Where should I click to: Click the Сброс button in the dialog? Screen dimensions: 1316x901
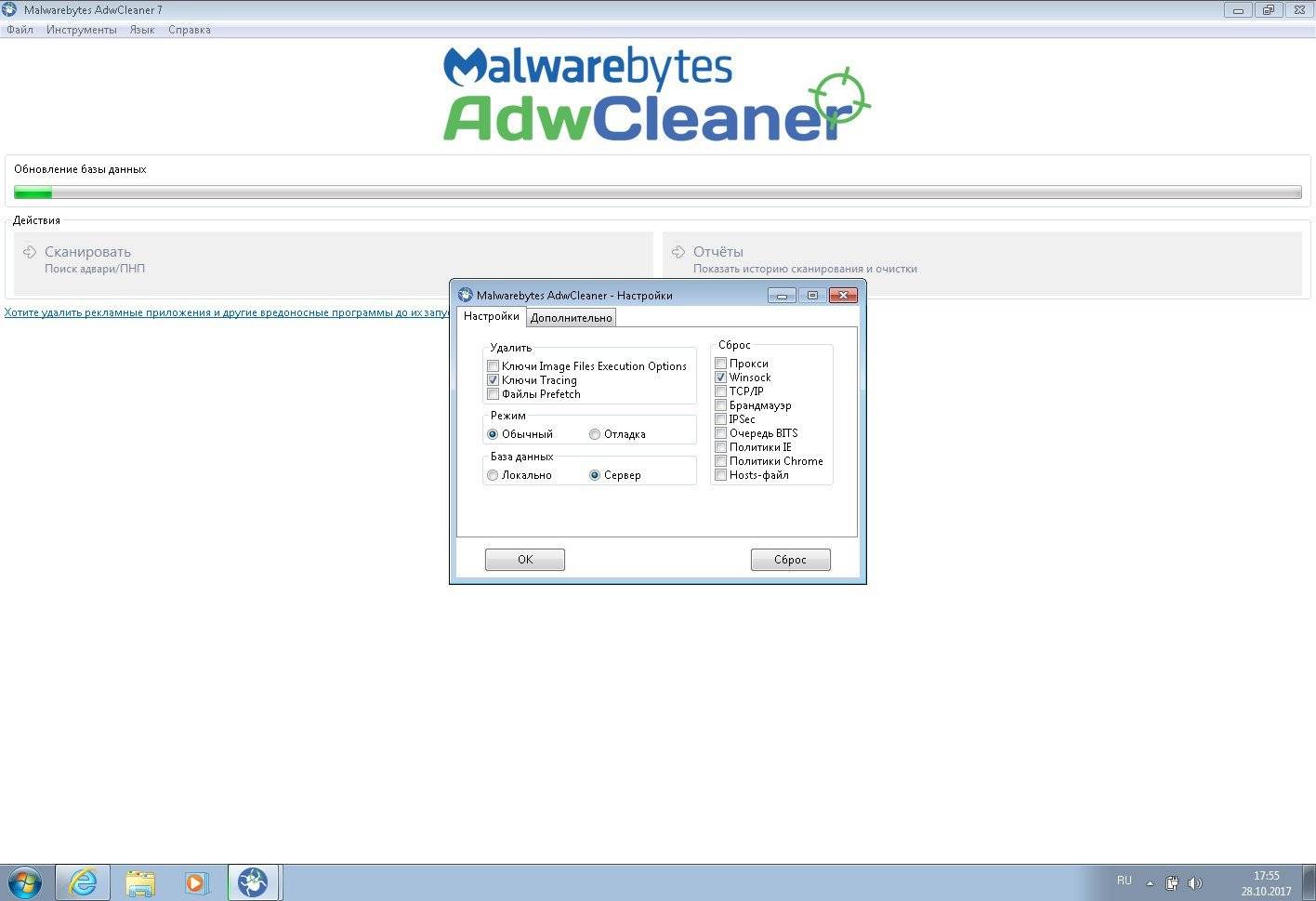point(791,560)
